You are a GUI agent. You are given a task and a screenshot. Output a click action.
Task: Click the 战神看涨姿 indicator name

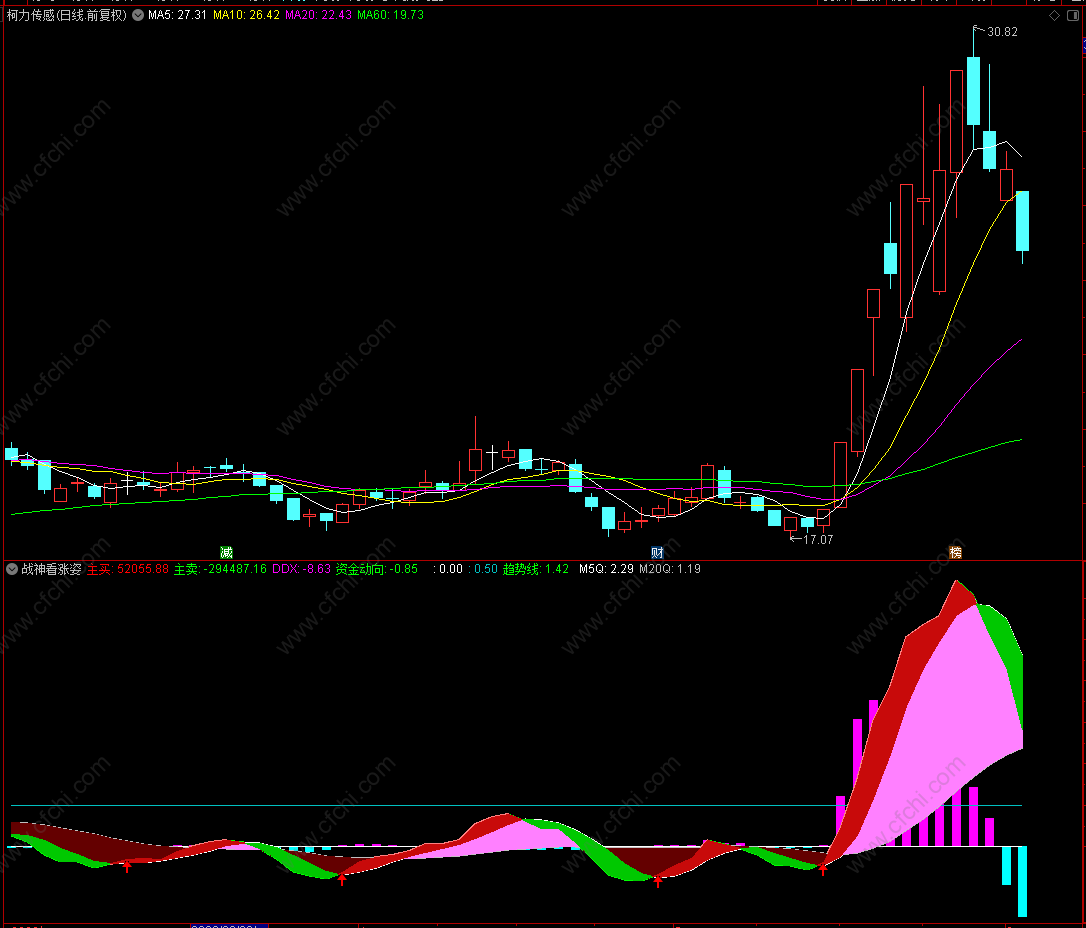(x=51, y=569)
